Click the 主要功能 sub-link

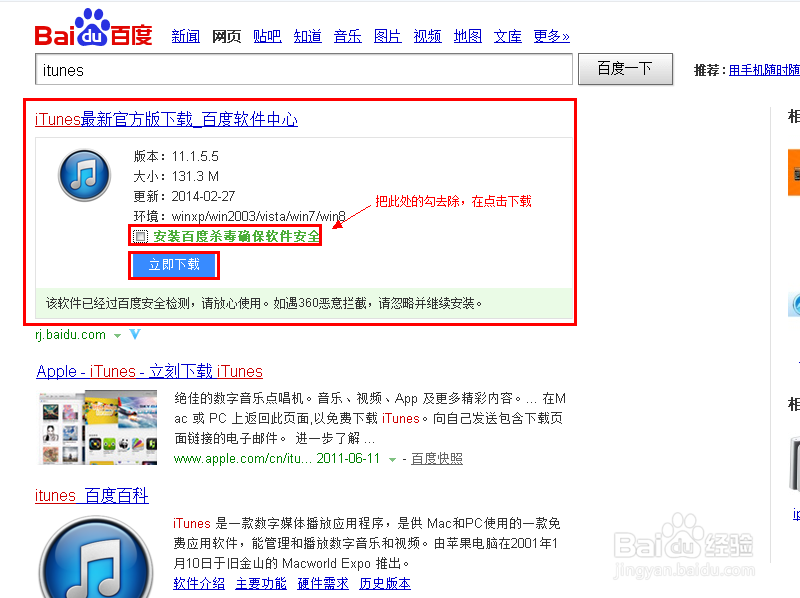pos(261,583)
